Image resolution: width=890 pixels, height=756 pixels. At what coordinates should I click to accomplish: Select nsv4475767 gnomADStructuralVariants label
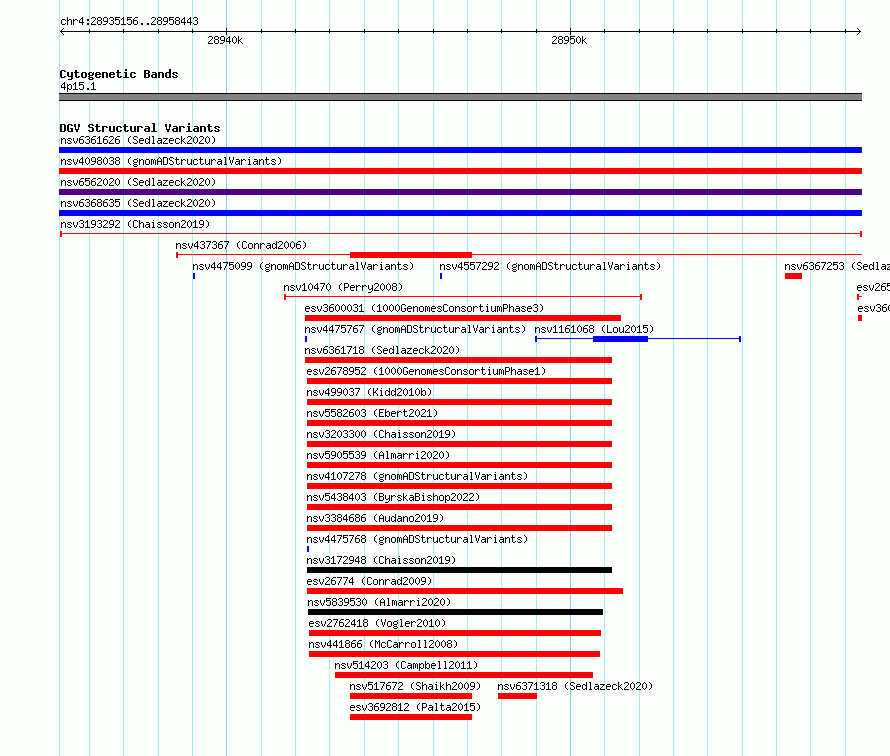coord(415,329)
